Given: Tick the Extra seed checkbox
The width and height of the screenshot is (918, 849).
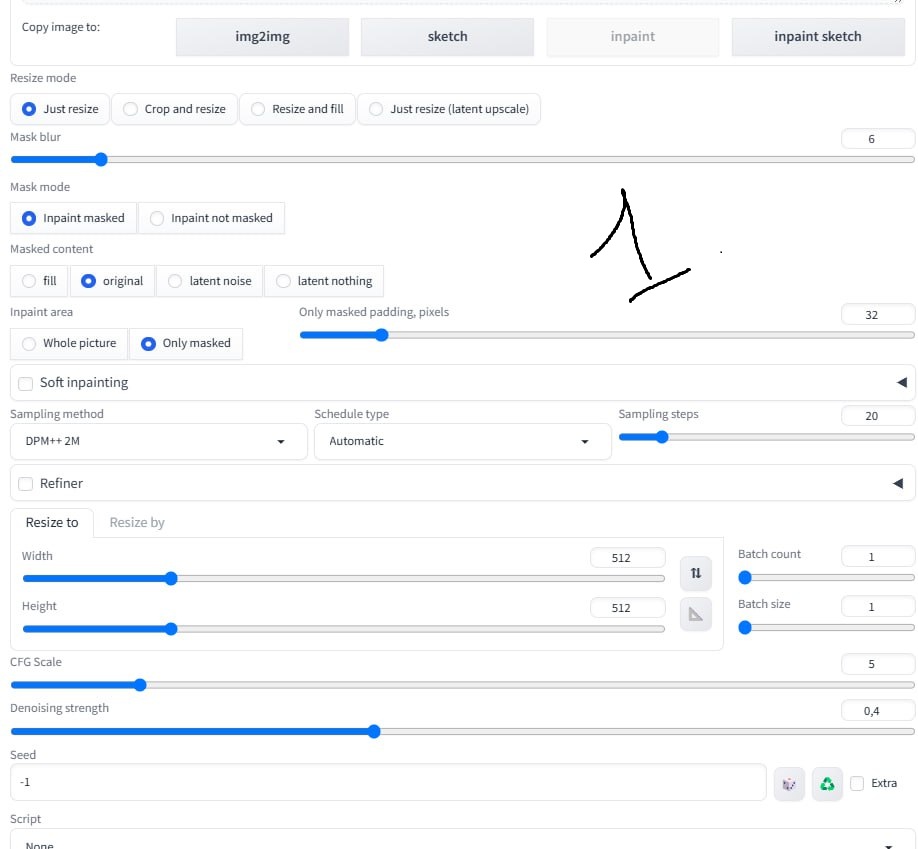Looking at the screenshot, I should 857,784.
